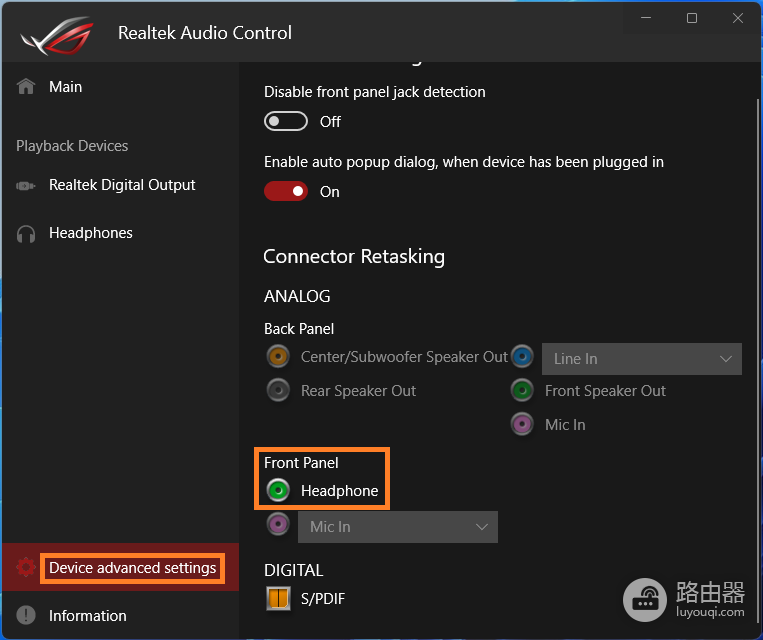Click the Device advanced settings gear icon
763x640 pixels.
click(x=26, y=567)
